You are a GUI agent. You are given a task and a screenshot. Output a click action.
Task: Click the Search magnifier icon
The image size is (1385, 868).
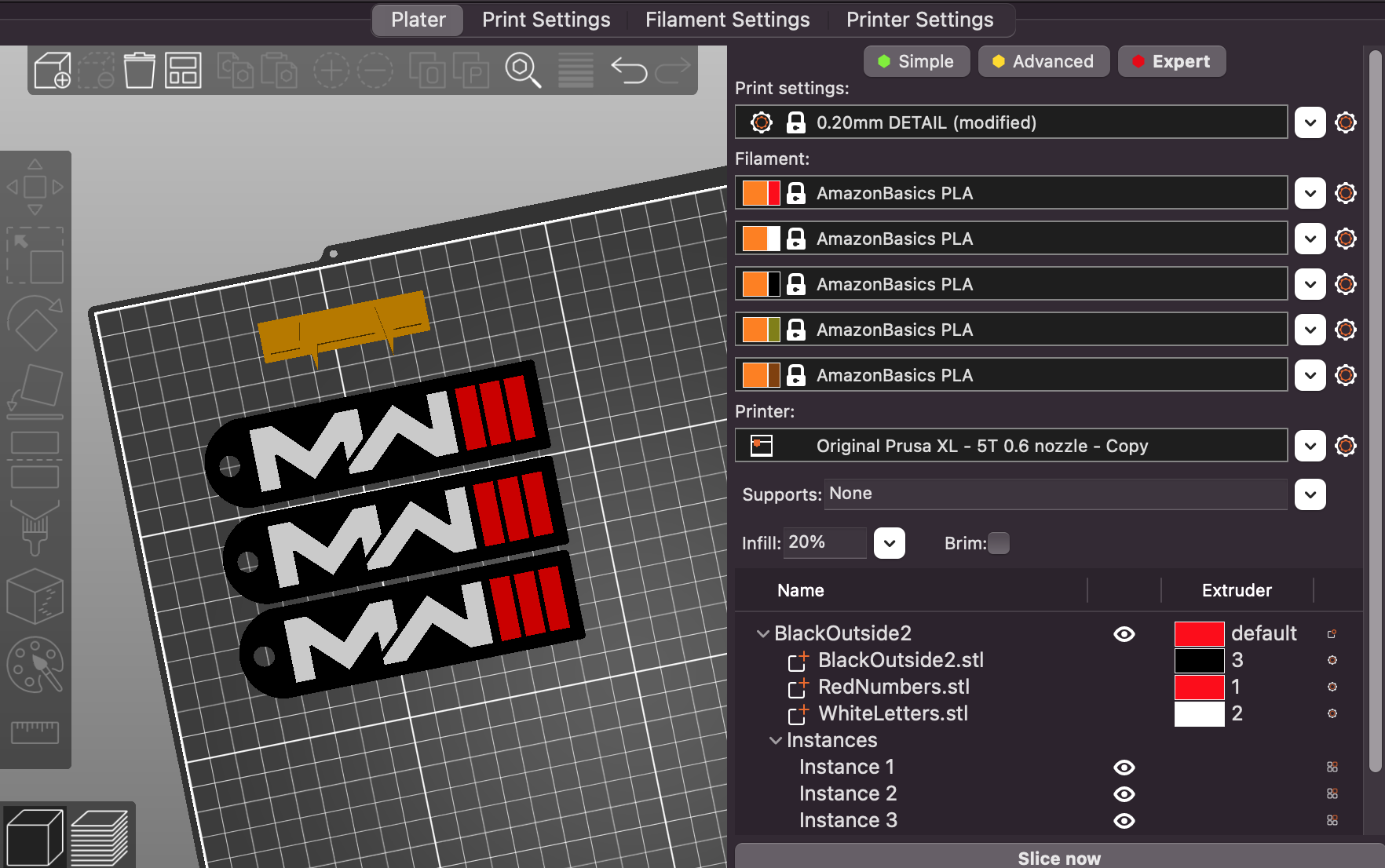coord(523,71)
